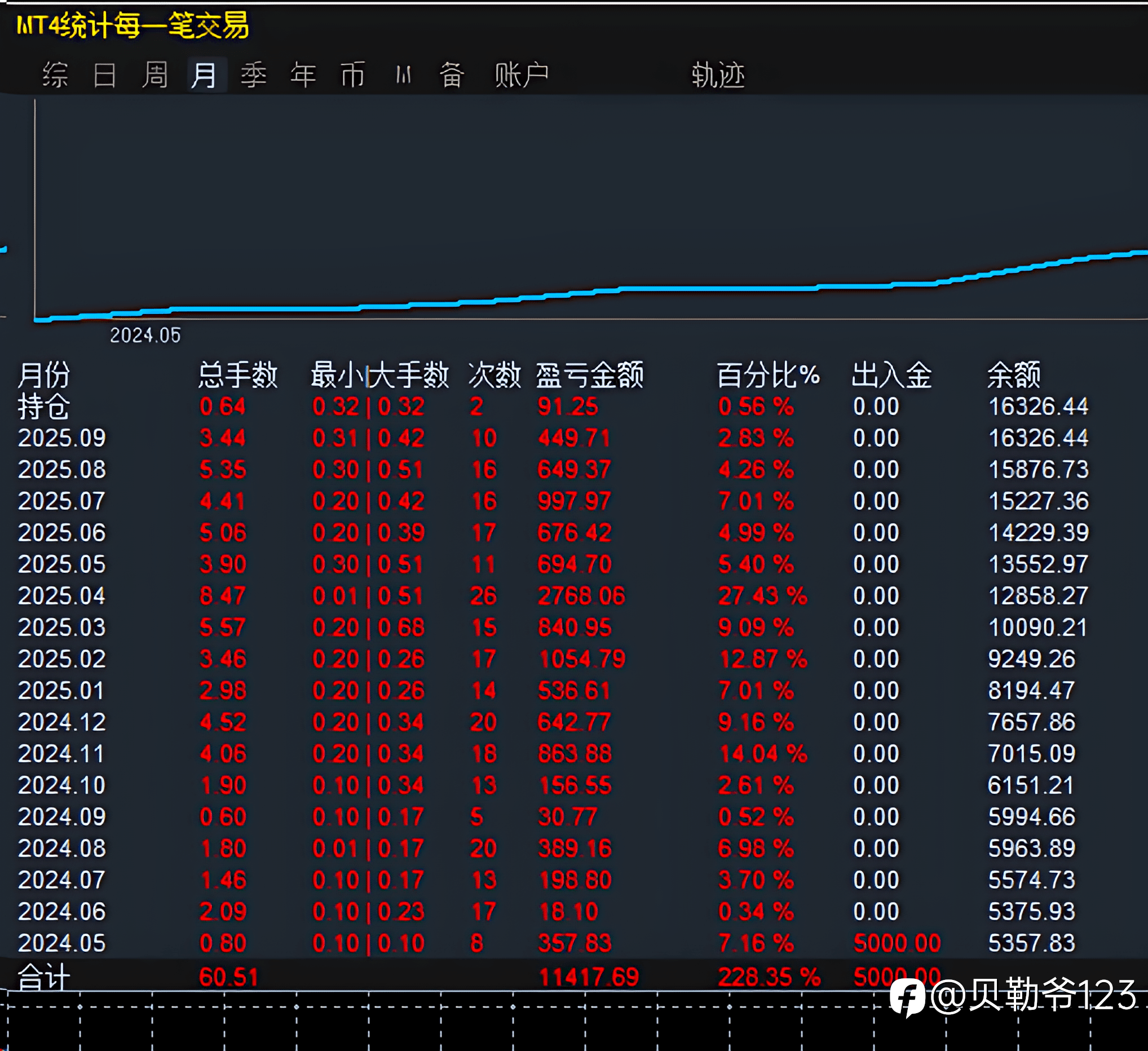Click the 余额 column header

tap(1014, 374)
